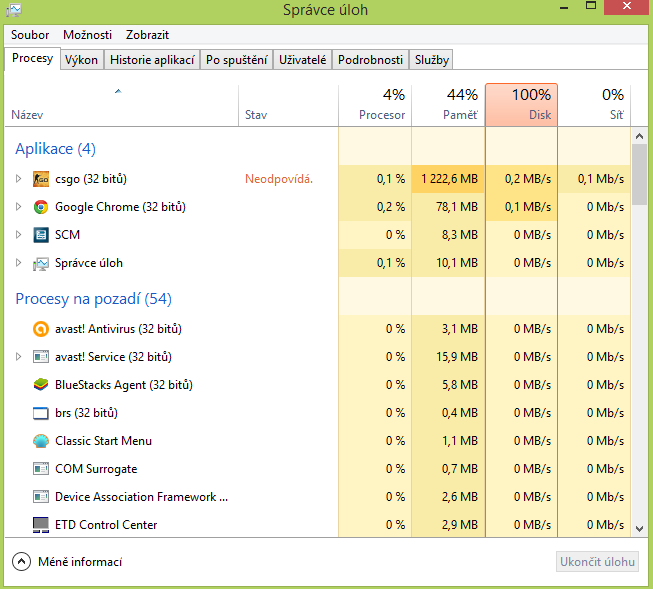Click Méně informací to collapse details
The height and width of the screenshot is (589, 653).
pos(80,562)
